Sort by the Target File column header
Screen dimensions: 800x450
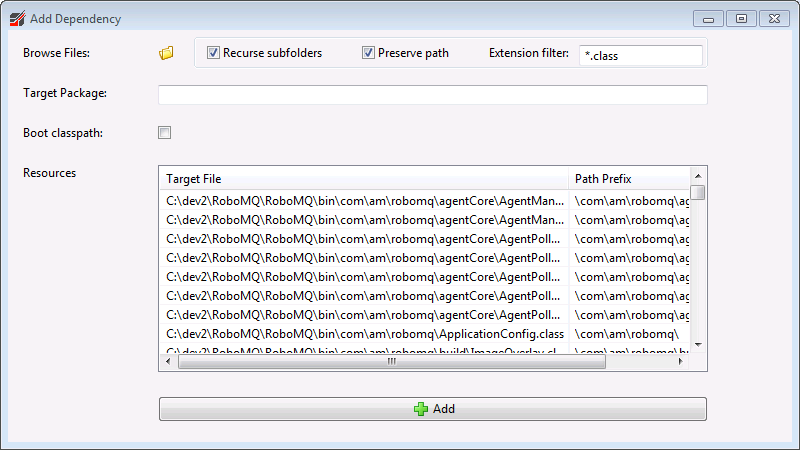(363, 179)
